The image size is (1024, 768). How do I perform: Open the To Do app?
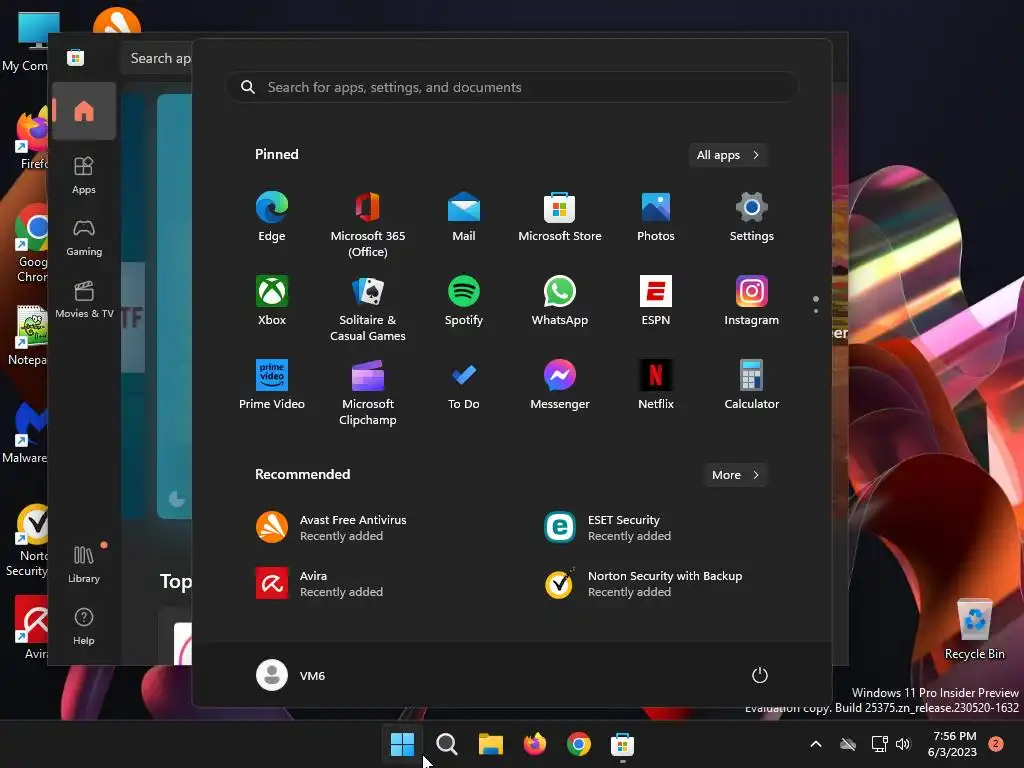click(x=464, y=385)
